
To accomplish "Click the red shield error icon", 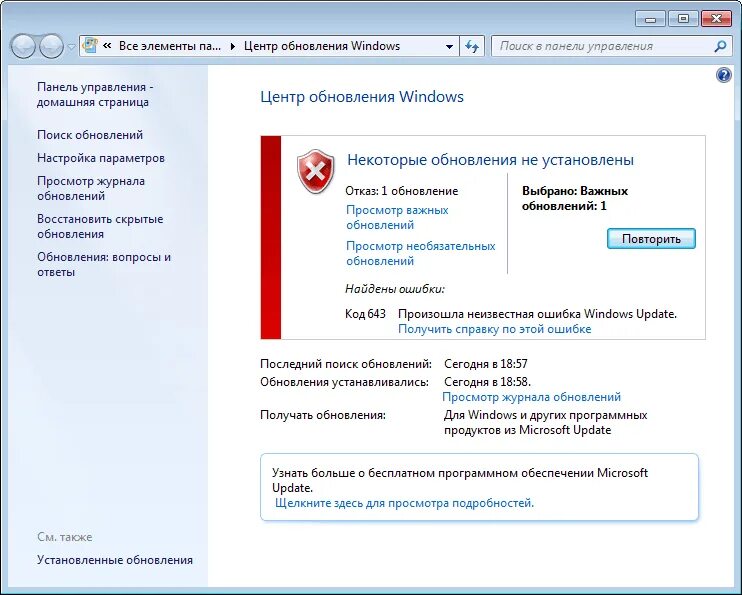I will point(316,171).
